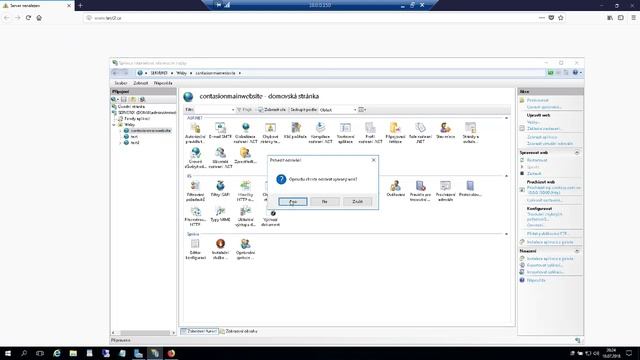This screenshot has width=640, height=360.
Task: Open the Připojovací řetězce icon
Action: pos(395,132)
